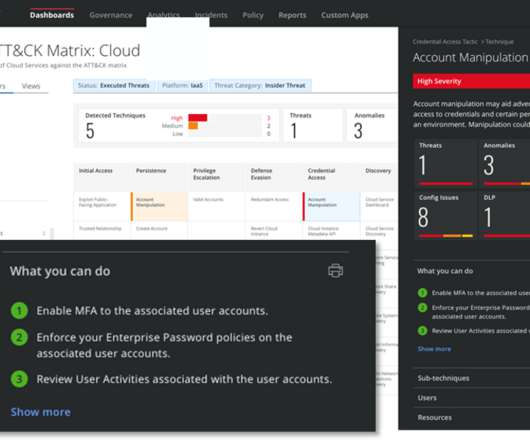Open the Anomalies tile in the dark side panel
This screenshot has height=442, width=530.
504,163
